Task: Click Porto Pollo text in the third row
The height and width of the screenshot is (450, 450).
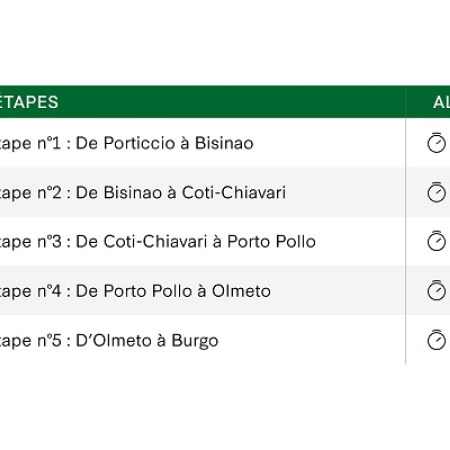Action: coord(271,241)
